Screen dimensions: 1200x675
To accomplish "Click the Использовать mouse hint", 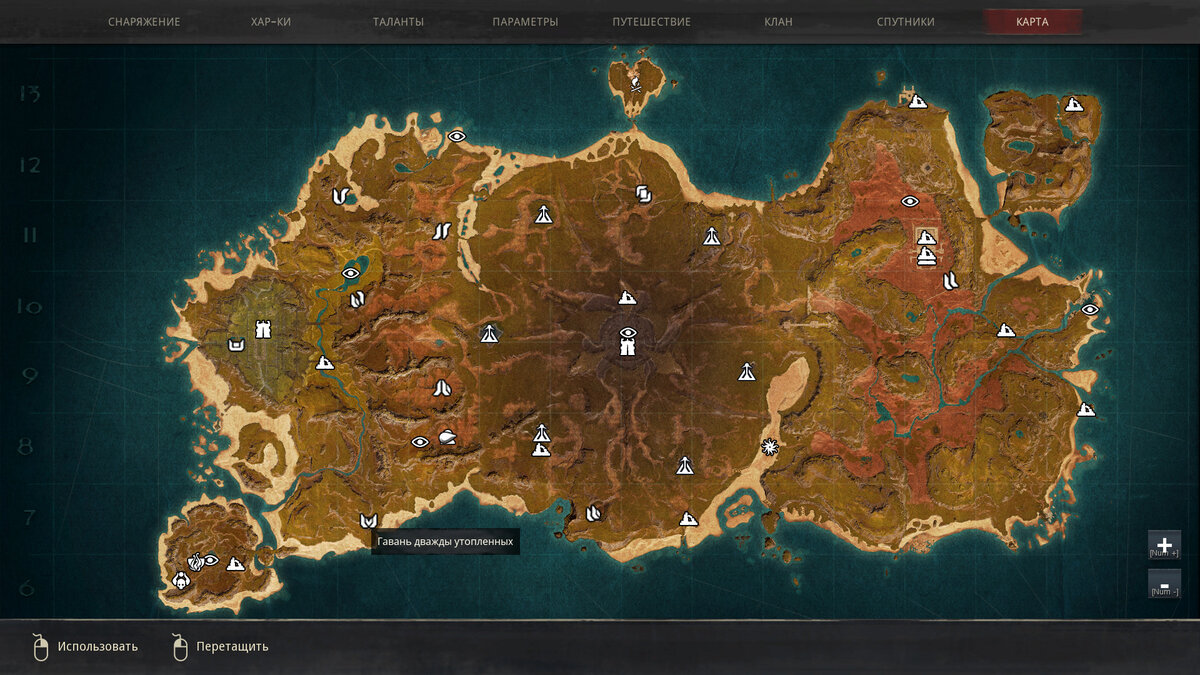I will pos(85,647).
